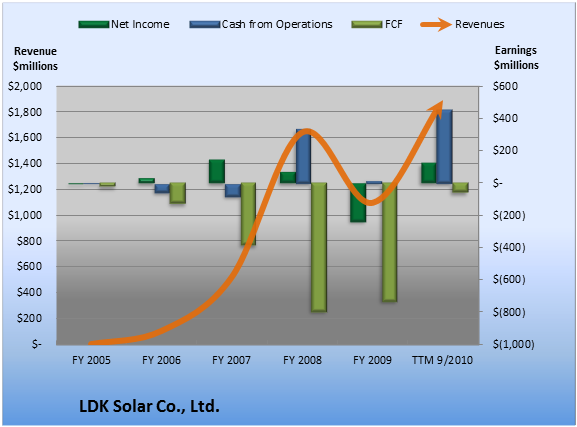
Task: Click the Net Income legend swatch
Action: tap(94, 25)
